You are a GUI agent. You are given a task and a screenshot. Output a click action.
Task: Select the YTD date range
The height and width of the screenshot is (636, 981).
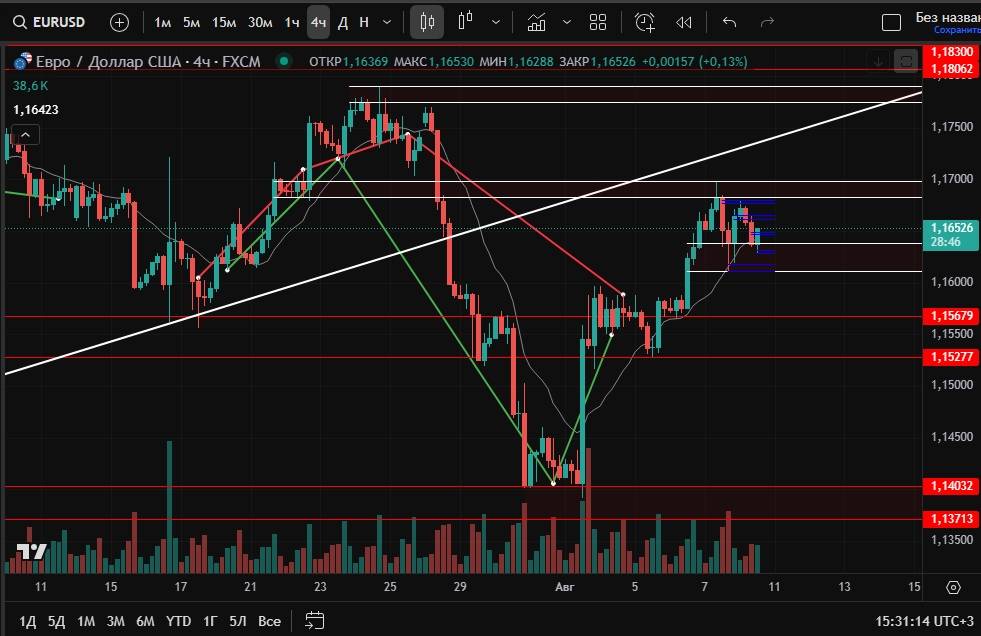pos(179,621)
